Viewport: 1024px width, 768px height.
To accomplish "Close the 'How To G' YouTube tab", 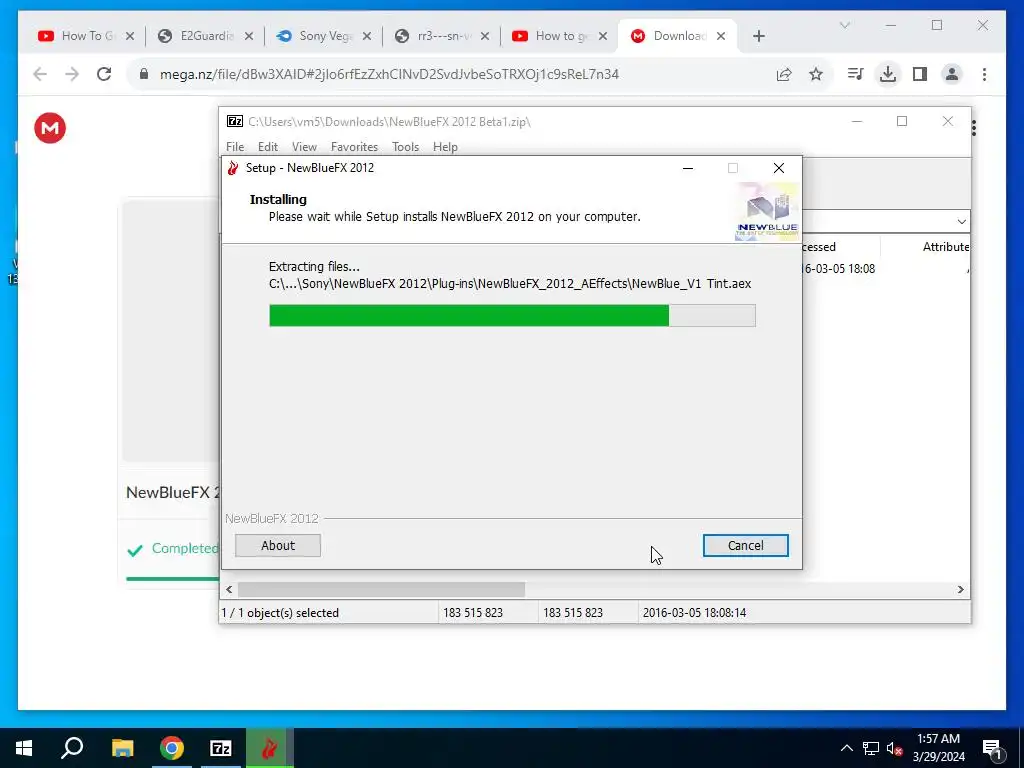I will 130,36.
